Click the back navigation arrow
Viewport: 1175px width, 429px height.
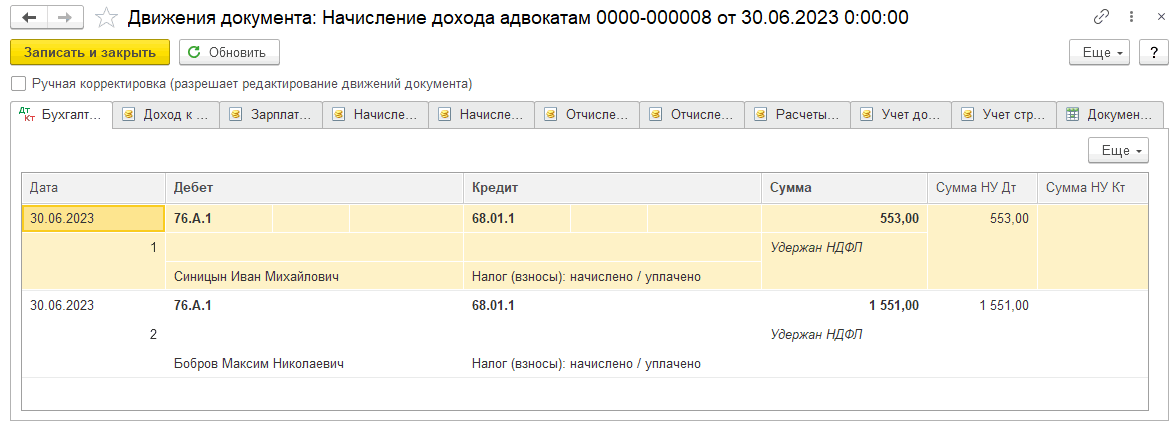[x=29, y=18]
